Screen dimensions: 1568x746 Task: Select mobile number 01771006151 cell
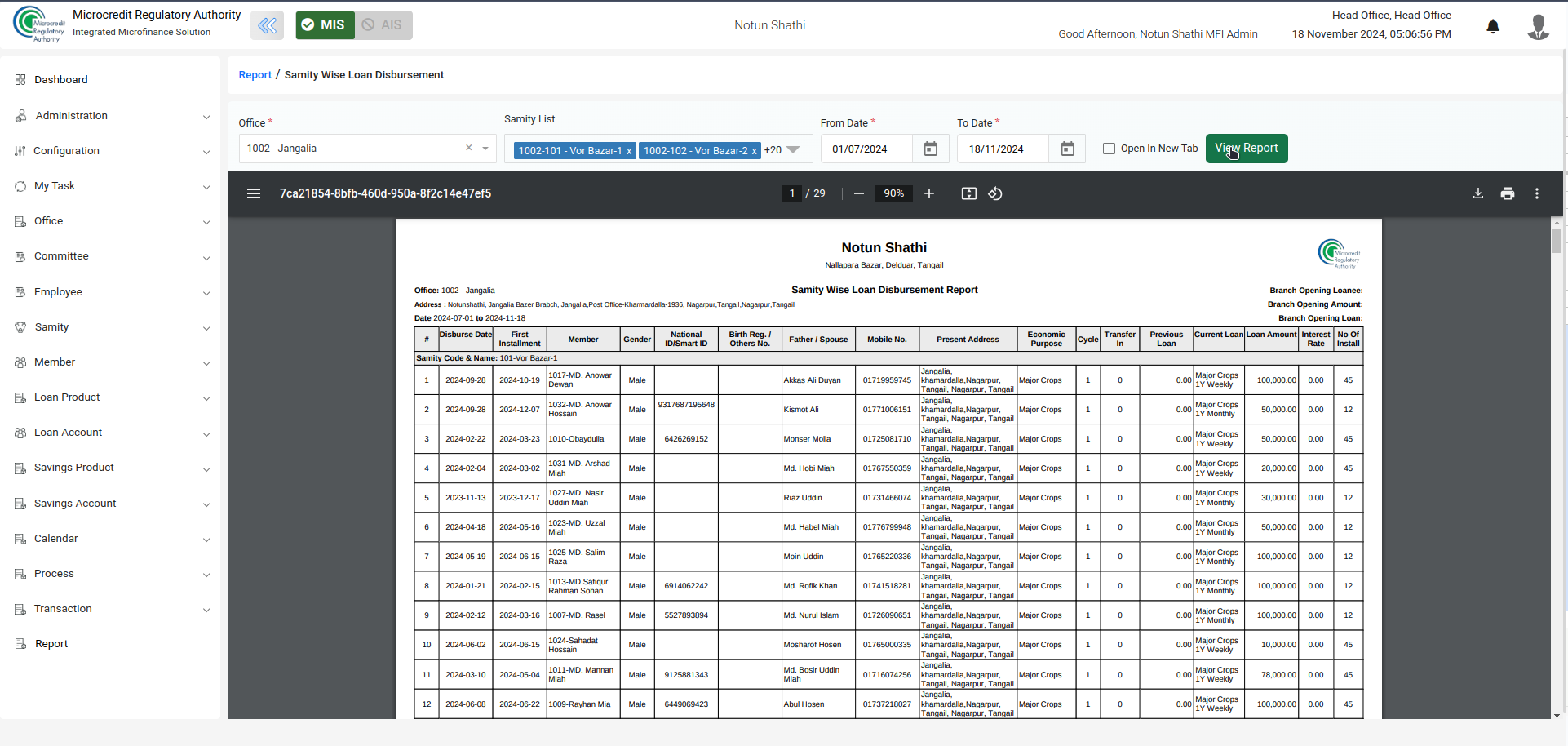[887, 410]
